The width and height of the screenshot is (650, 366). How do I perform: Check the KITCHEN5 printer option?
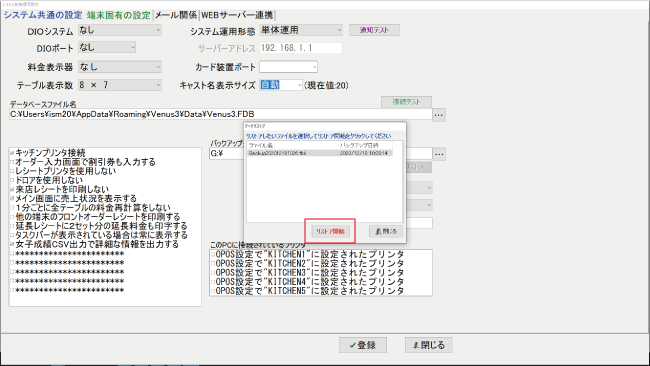[x=213, y=291]
